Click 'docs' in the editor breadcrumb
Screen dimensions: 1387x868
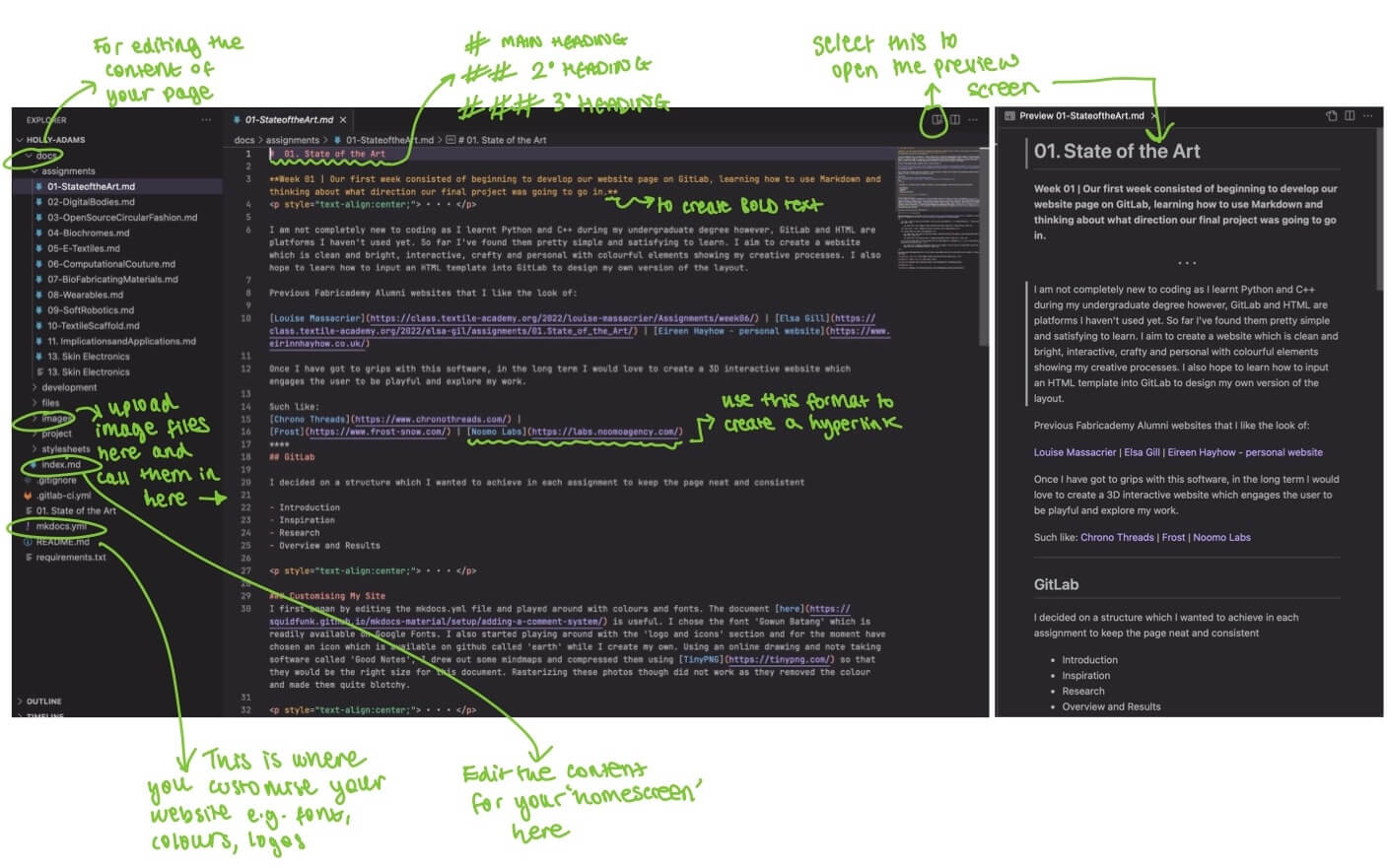[243, 140]
